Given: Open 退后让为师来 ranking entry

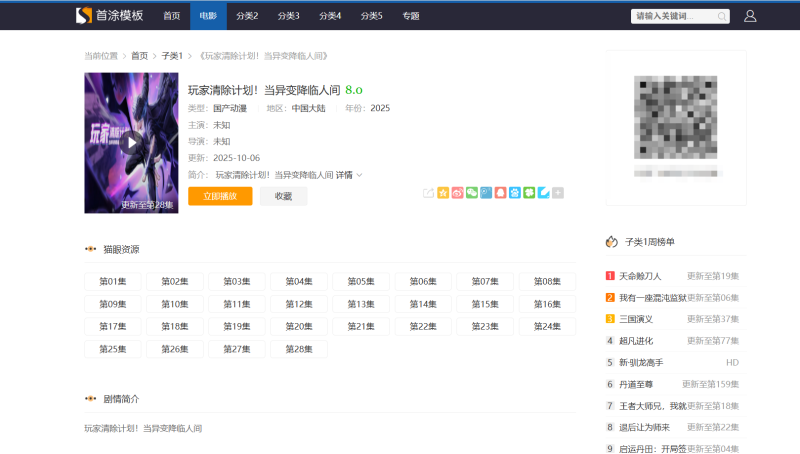Looking at the screenshot, I should point(644,427).
